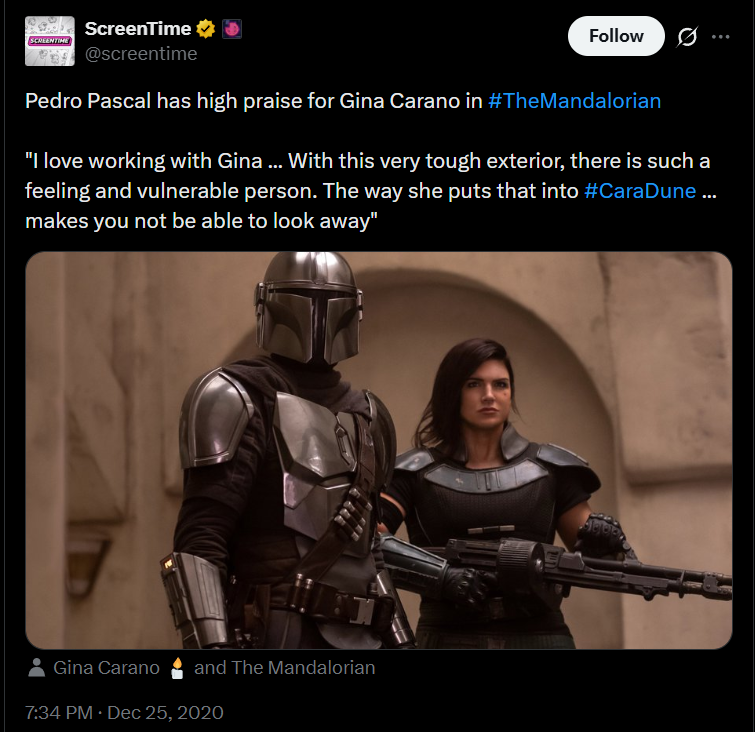The height and width of the screenshot is (732, 755).
Task: Click the candle emoji after Gina Carano
Action: [x=177, y=667]
